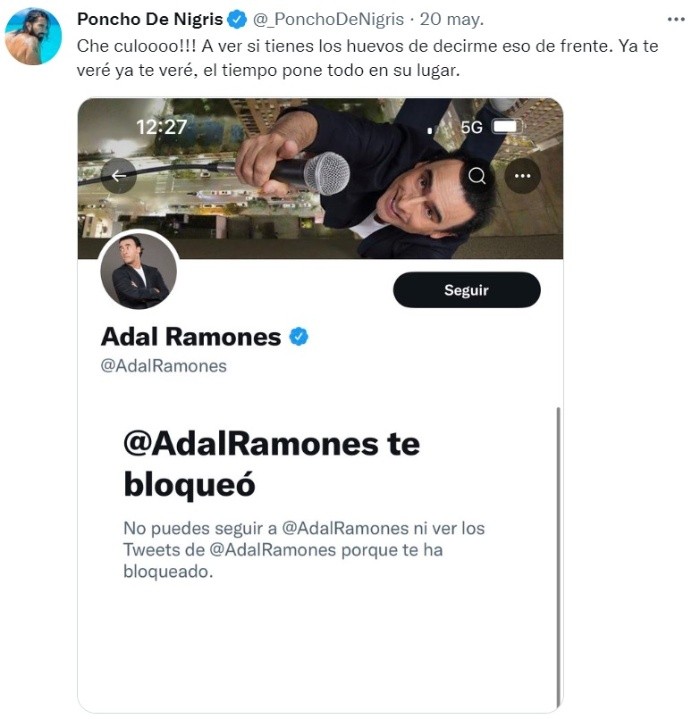Image resolution: width=700 pixels, height=719 pixels.
Task: Open the 20 may. tweet timestamp
Action: click(x=452, y=19)
